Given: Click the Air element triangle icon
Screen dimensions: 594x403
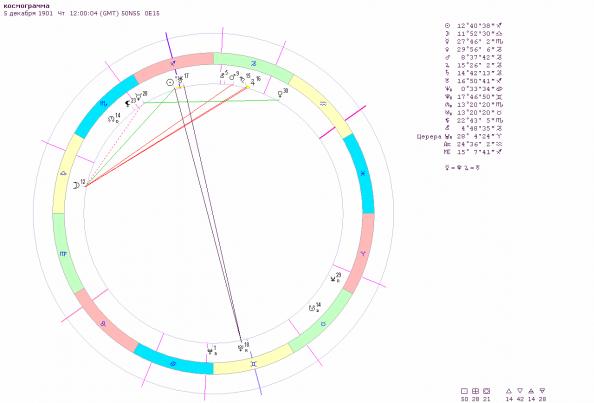Looking at the screenshot, I should coord(531,391).
